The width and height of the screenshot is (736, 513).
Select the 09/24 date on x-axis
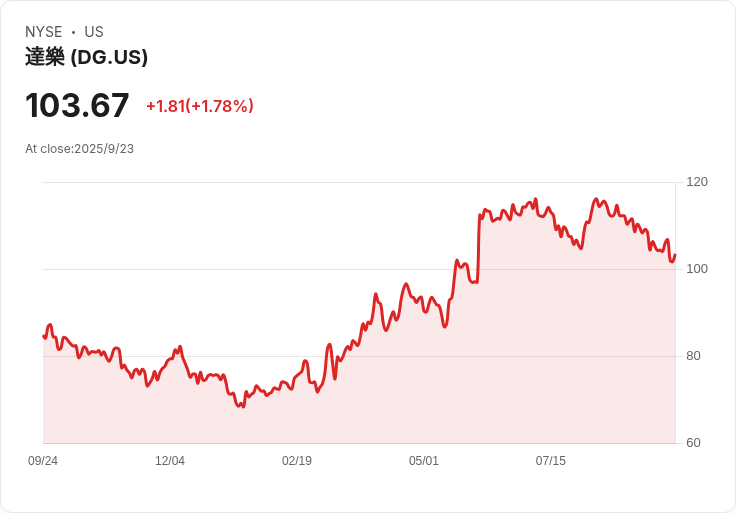tap(43, 461)
